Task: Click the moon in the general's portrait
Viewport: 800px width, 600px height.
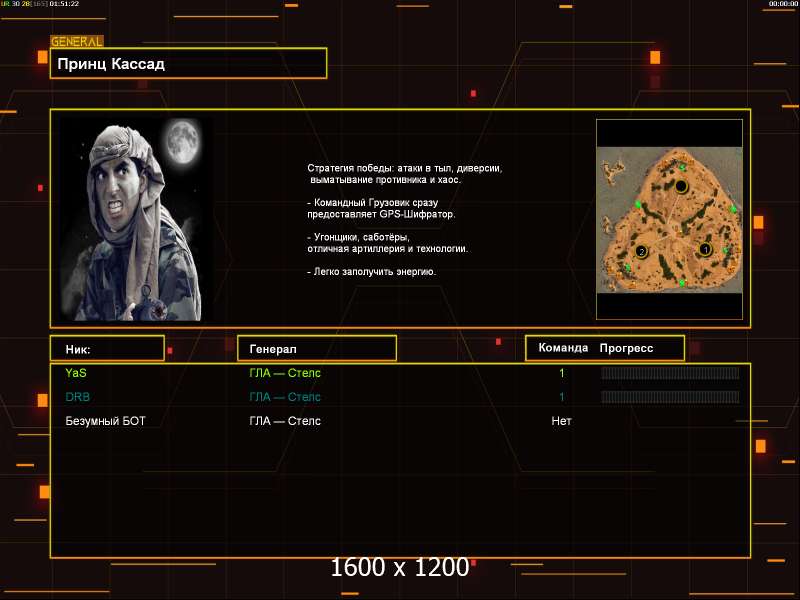Action: click(x=180, y=141)
